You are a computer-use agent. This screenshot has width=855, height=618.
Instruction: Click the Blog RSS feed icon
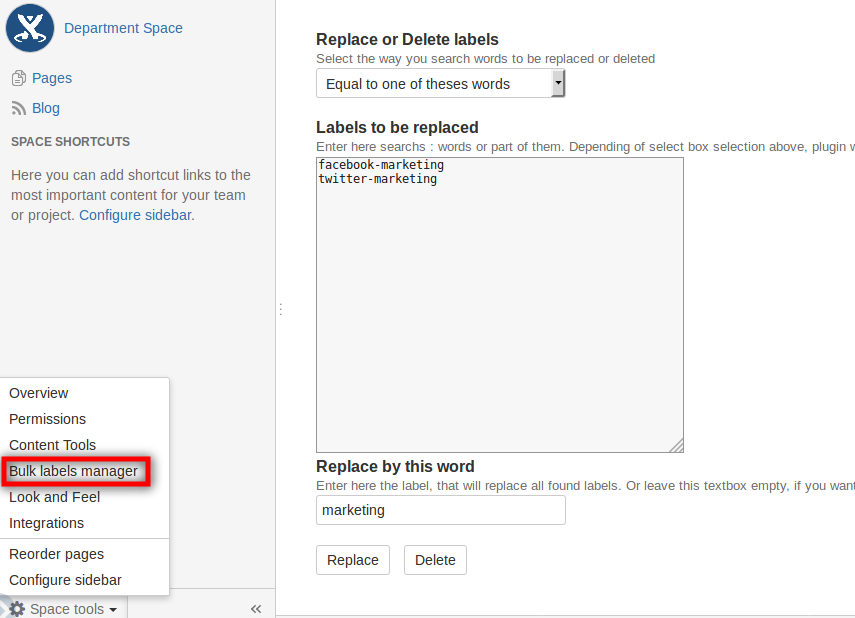[x=19, y=108]
